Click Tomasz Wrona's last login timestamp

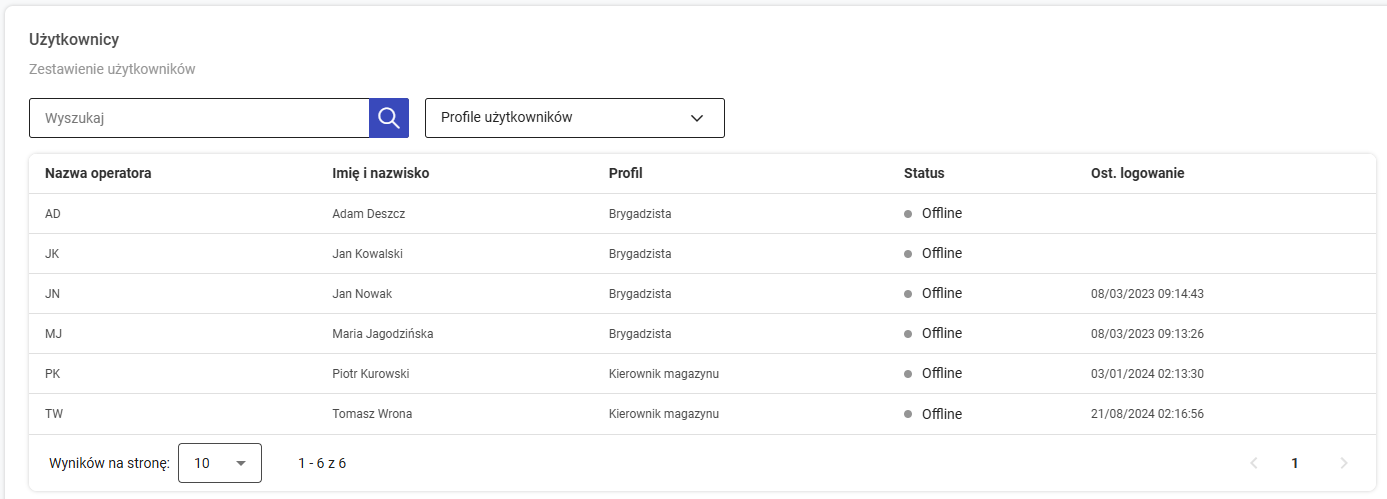(x=1147, y=414)
